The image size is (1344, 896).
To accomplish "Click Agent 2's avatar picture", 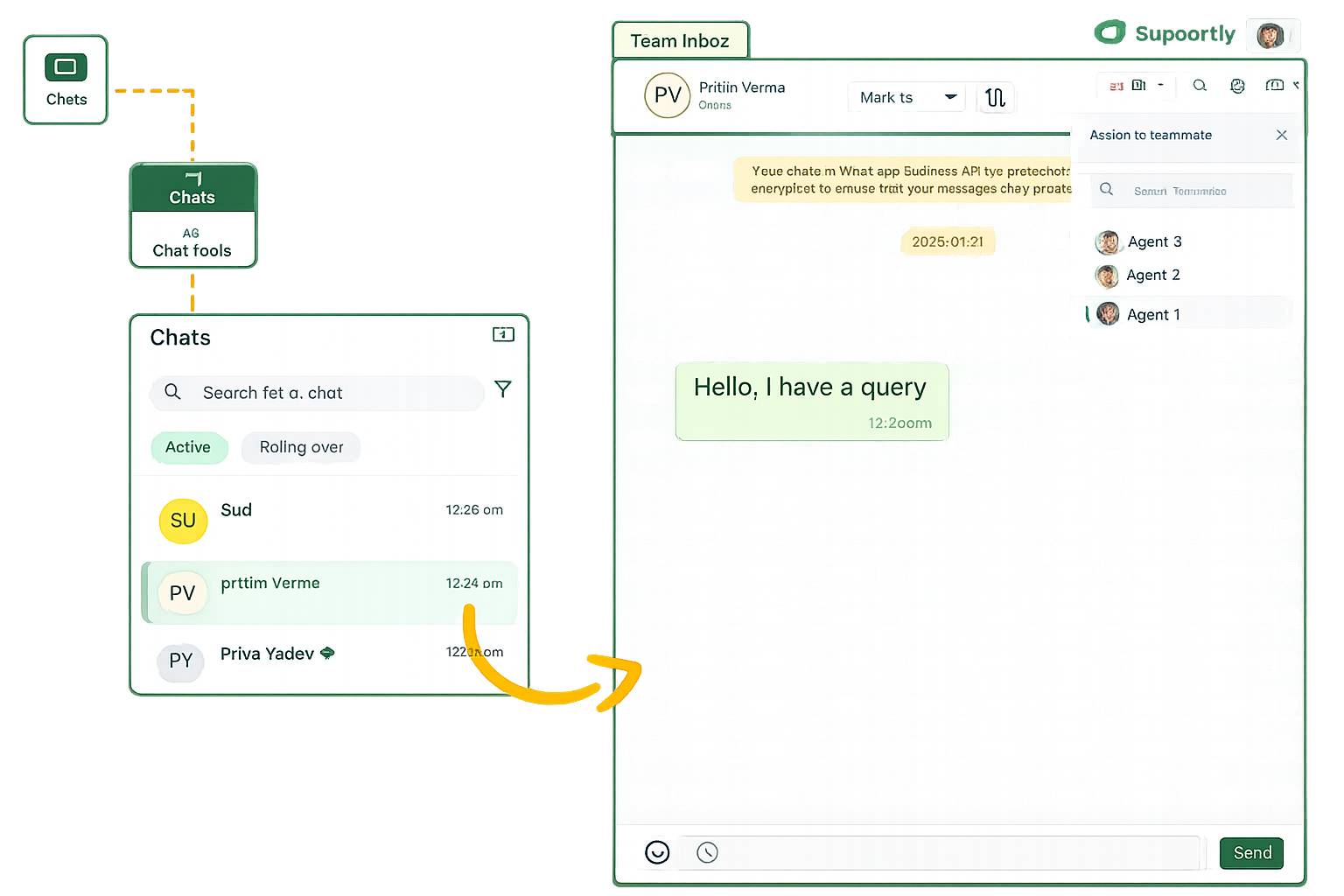I will click(x=1107, y=276).
